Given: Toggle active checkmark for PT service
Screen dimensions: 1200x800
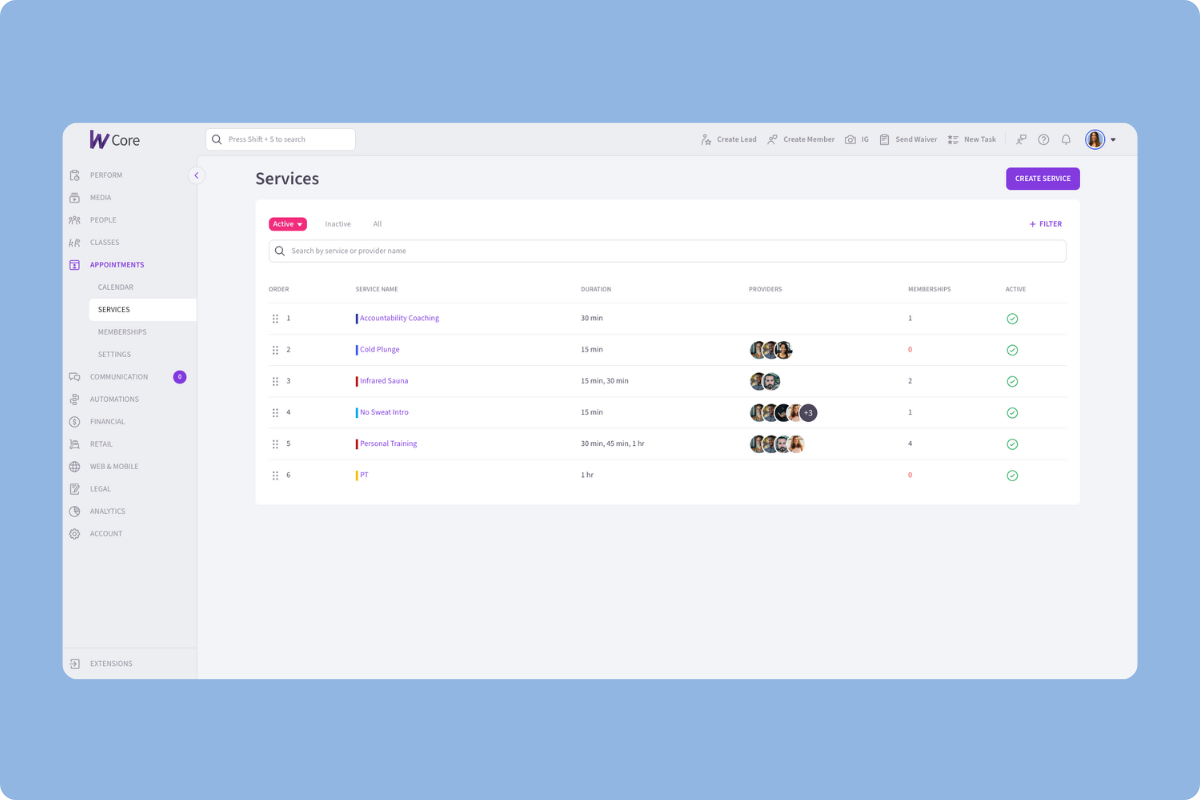Looking at the screenshot, I should tap(1012, 475).
